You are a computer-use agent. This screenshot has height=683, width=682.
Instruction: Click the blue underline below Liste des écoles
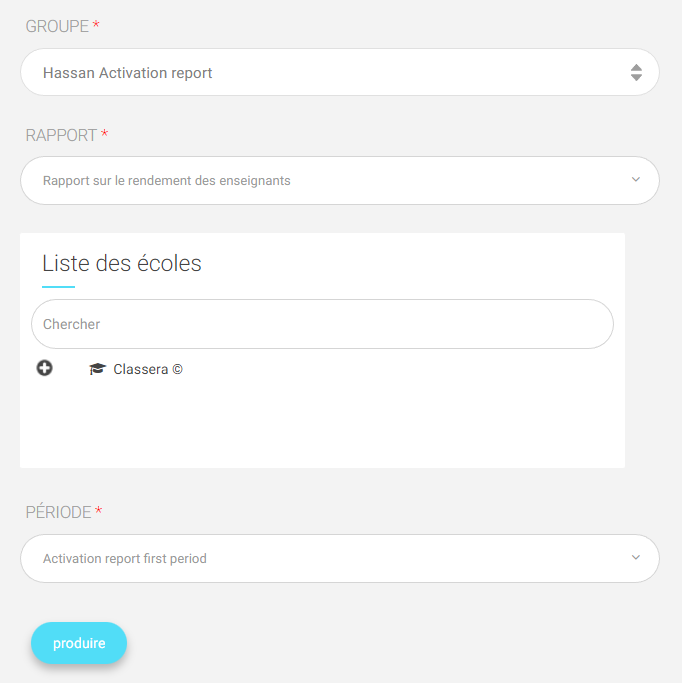[x=58, y=287]
